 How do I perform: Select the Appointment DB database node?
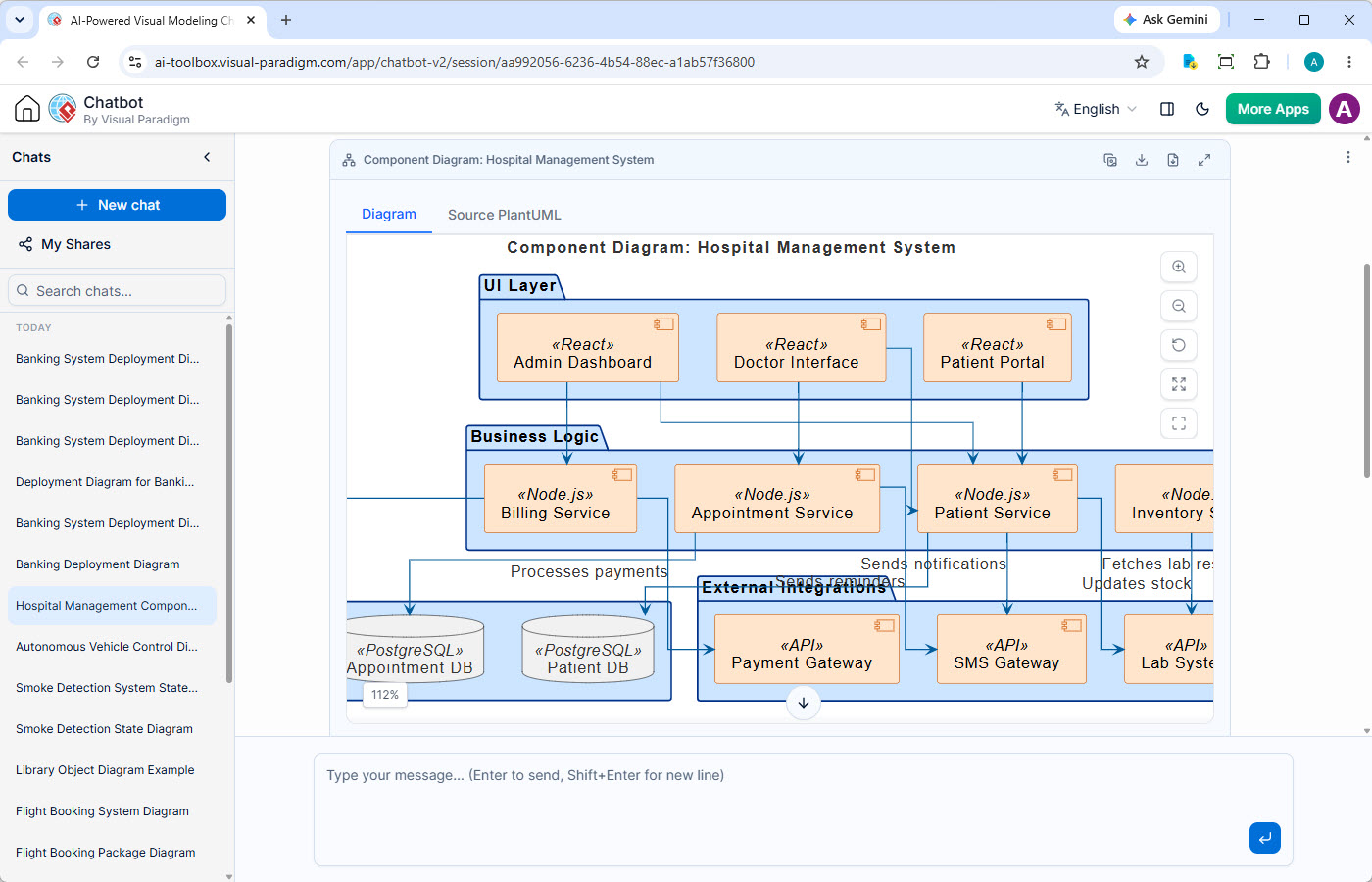[x=416, y=649]
